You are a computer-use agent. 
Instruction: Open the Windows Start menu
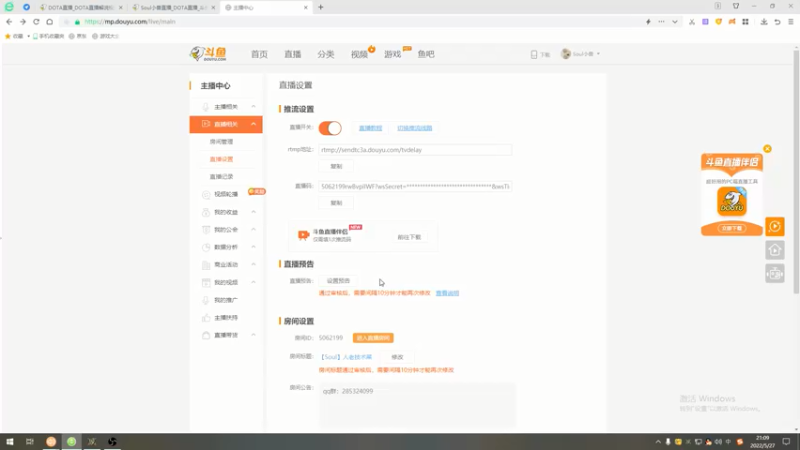click(10, 442)
